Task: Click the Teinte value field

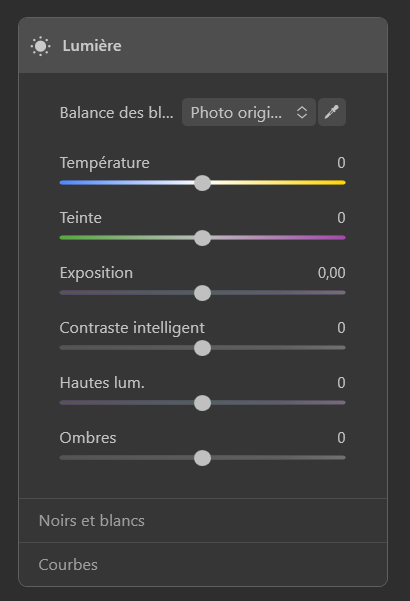Action: [x=341, y=218]
